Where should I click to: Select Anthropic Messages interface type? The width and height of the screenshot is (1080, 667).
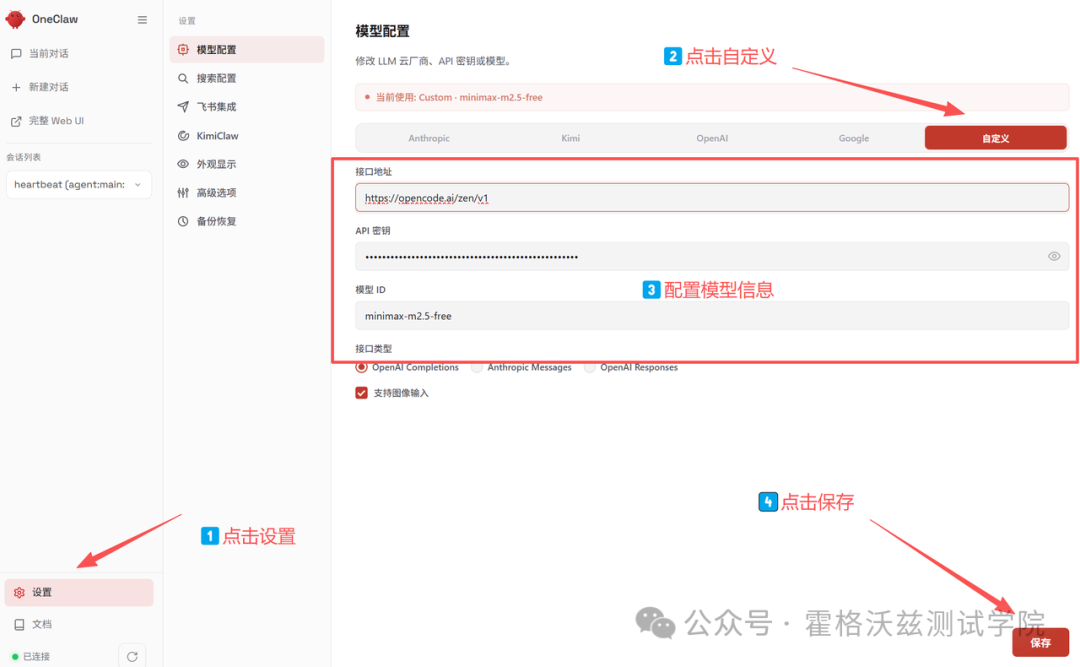pos(522,367)
